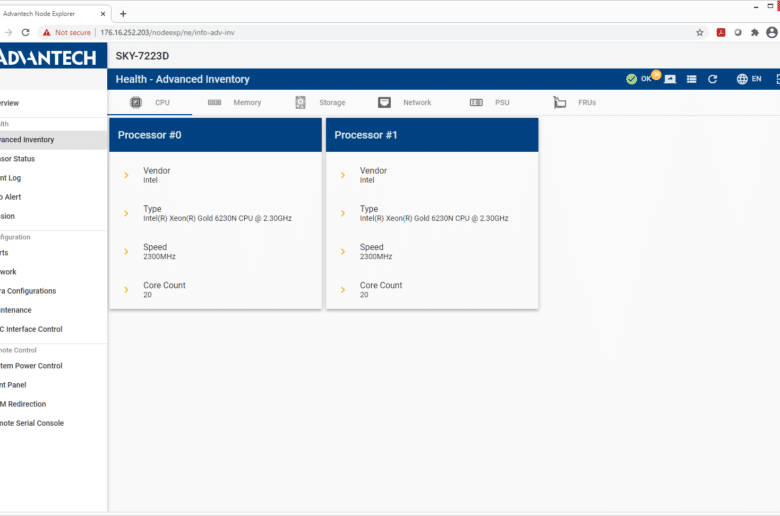
Task: Select Advanced Inventory in the sidebar
Action: (53, 140)
